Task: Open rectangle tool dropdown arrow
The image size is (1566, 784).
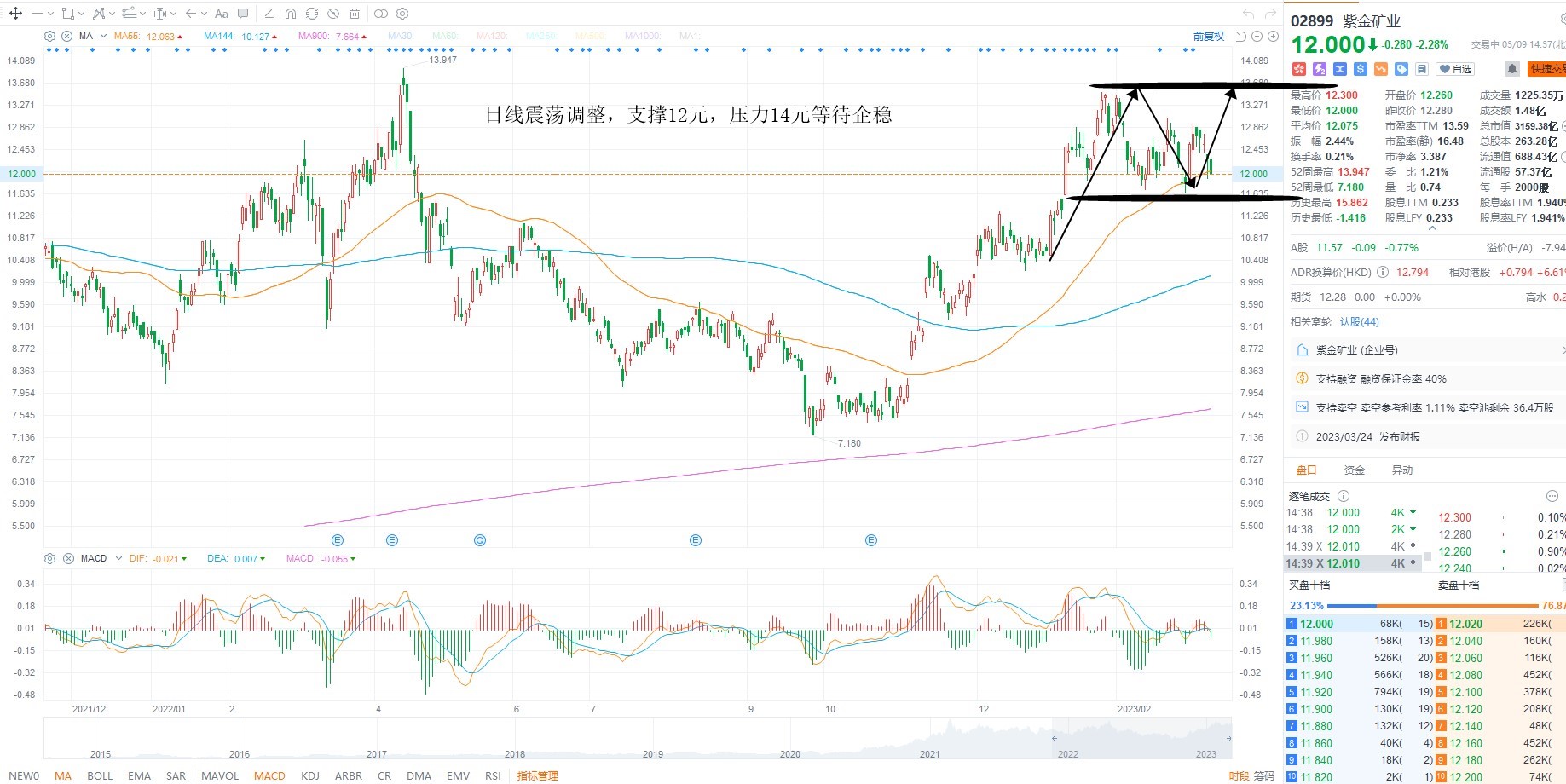Action: [x=81, y=14]
